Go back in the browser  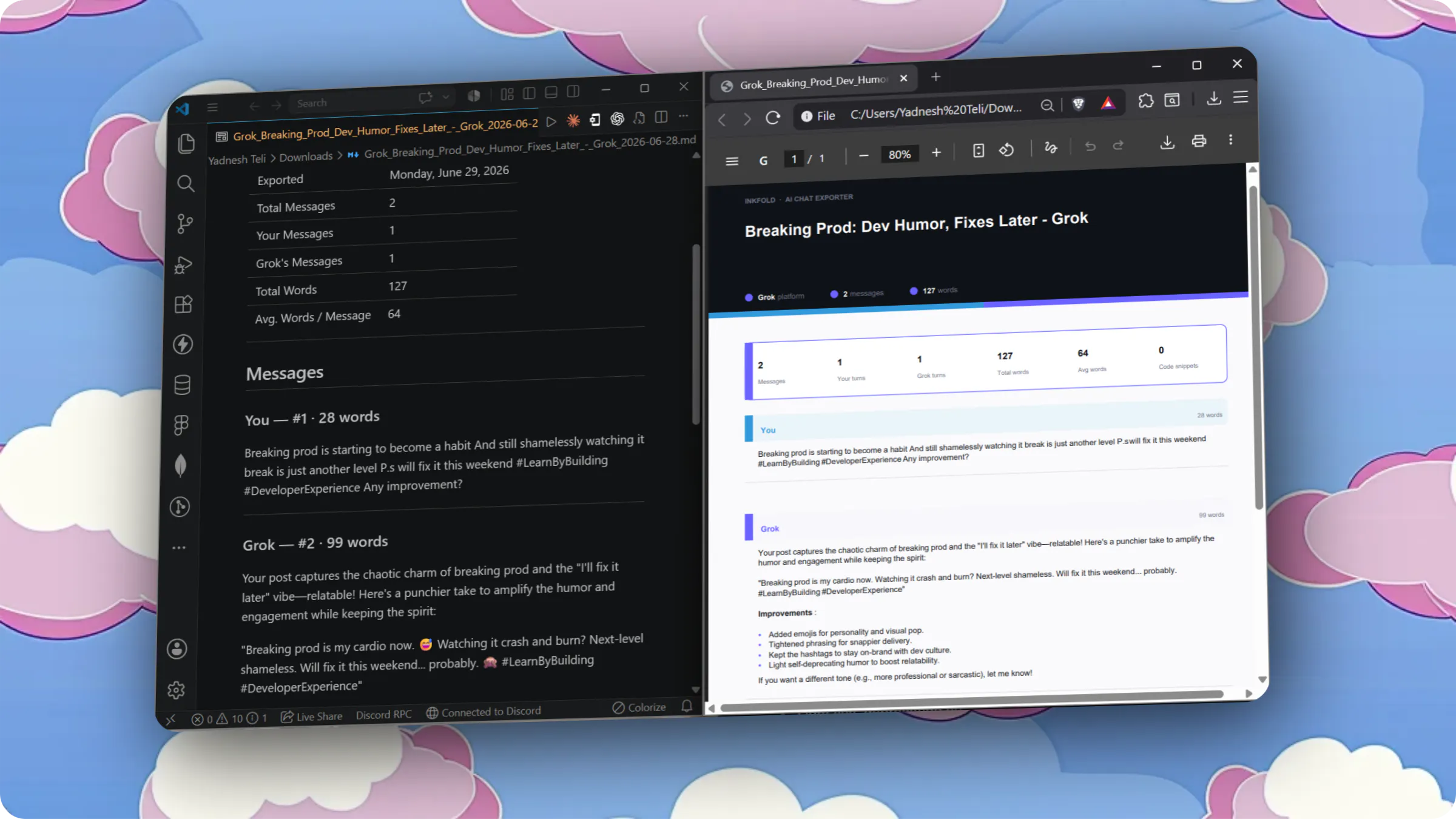(x=721, y=120)
